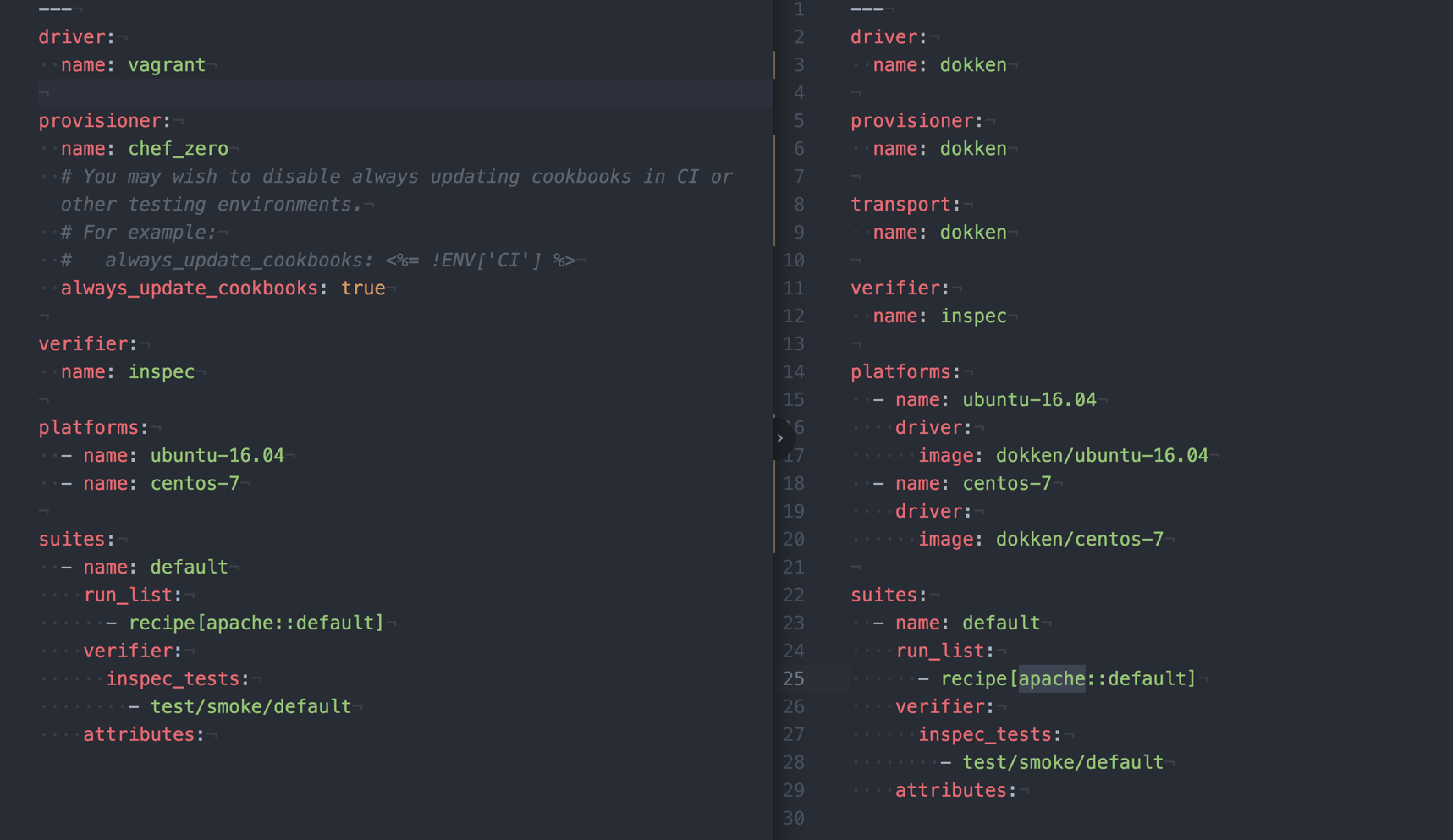Click the ubuntu-16.04 platform entry on the left

click(217, 455)
